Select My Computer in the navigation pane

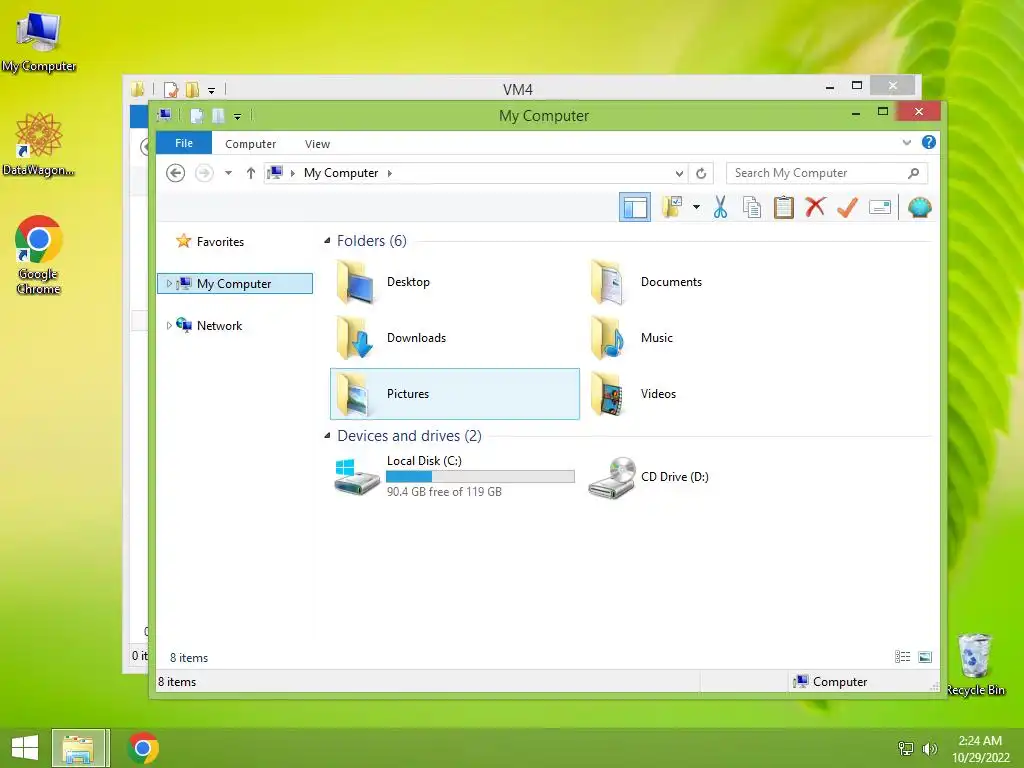point(235,283)
